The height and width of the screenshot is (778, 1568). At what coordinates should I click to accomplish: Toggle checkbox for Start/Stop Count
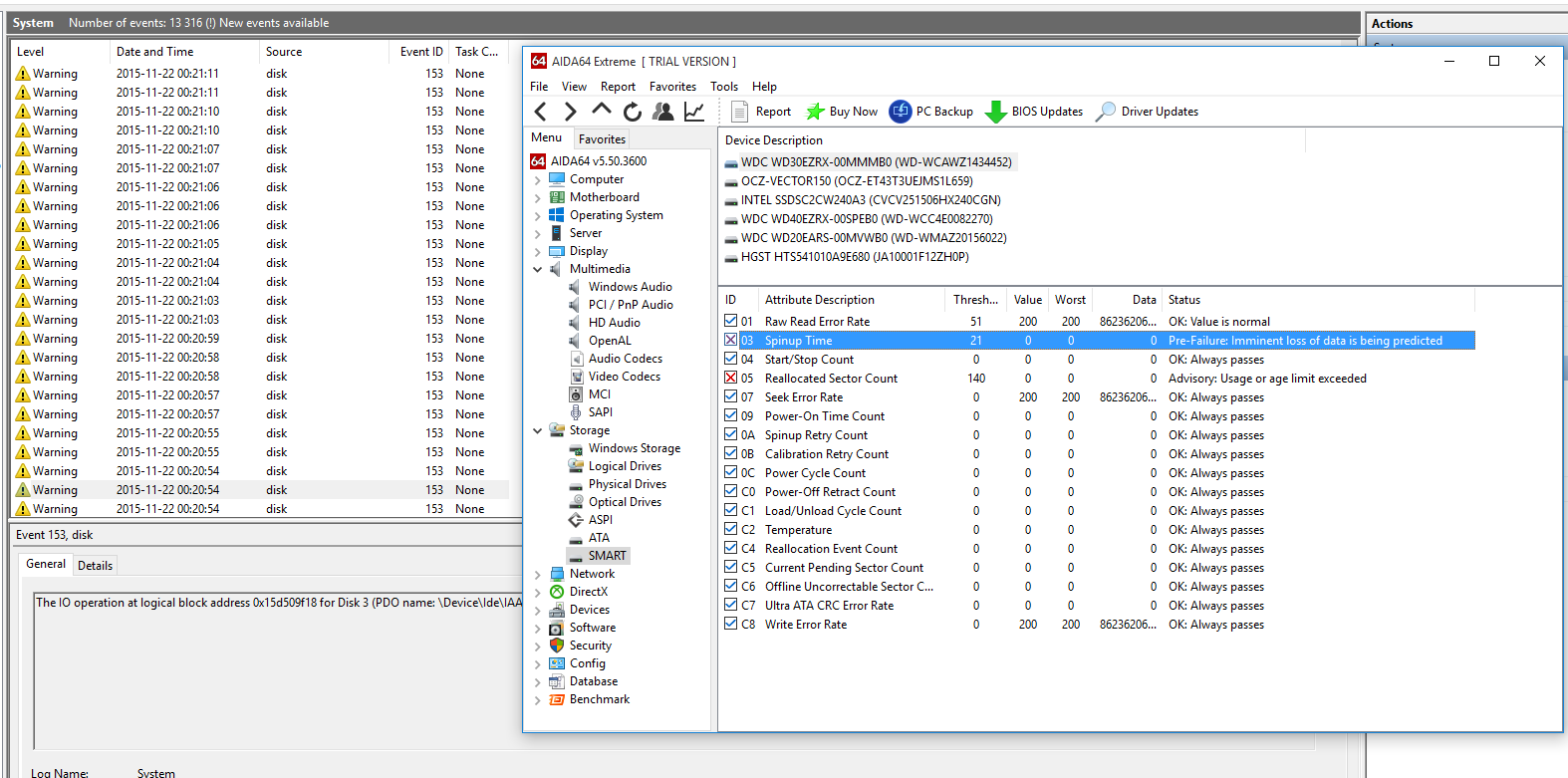click(x=731, y=359)
